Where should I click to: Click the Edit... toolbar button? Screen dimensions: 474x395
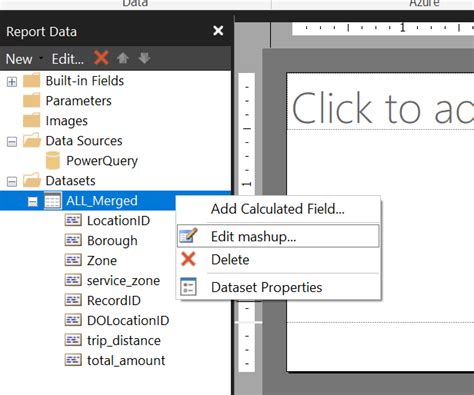(68, 59)
